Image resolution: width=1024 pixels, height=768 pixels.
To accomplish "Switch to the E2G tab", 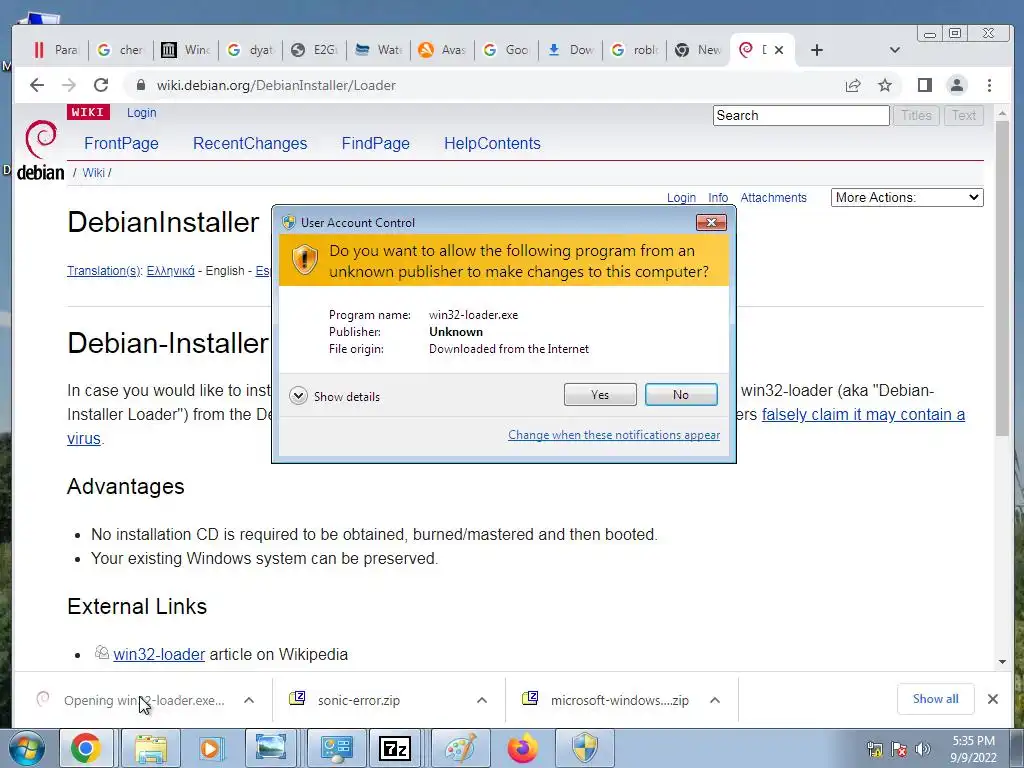I will click(315, 50).
